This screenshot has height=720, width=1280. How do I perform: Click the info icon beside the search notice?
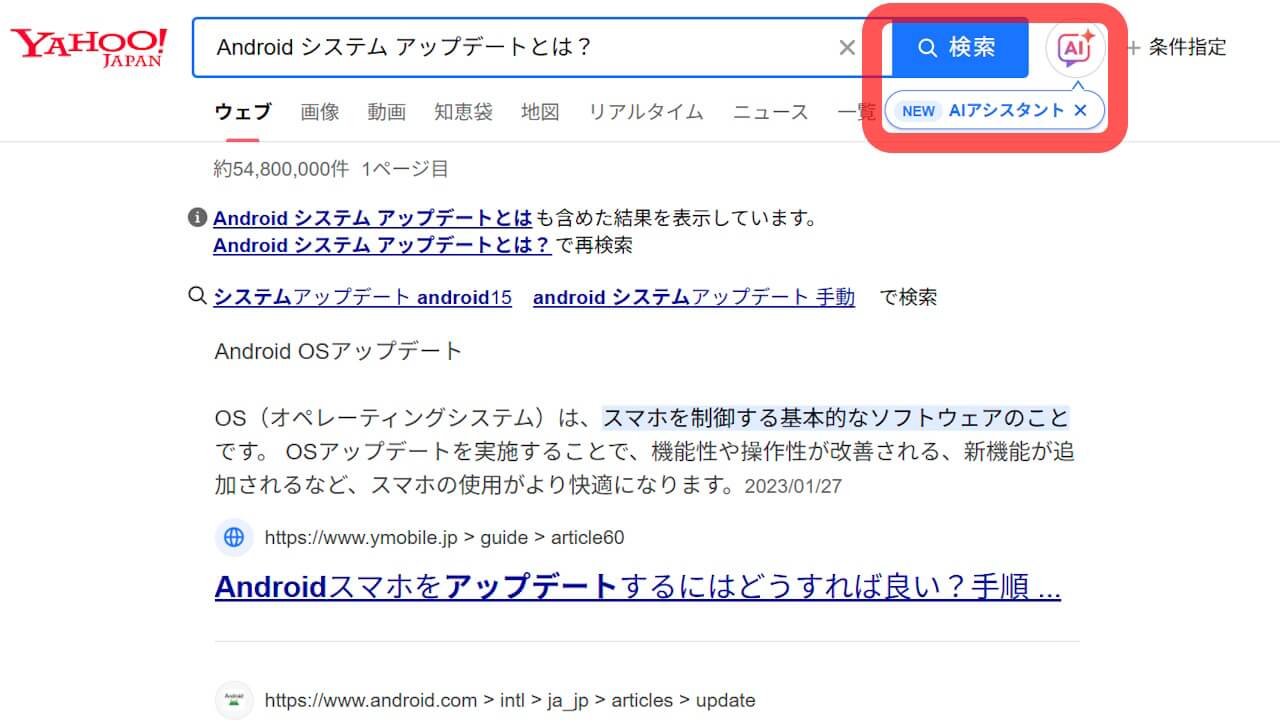tap(198, 217)
